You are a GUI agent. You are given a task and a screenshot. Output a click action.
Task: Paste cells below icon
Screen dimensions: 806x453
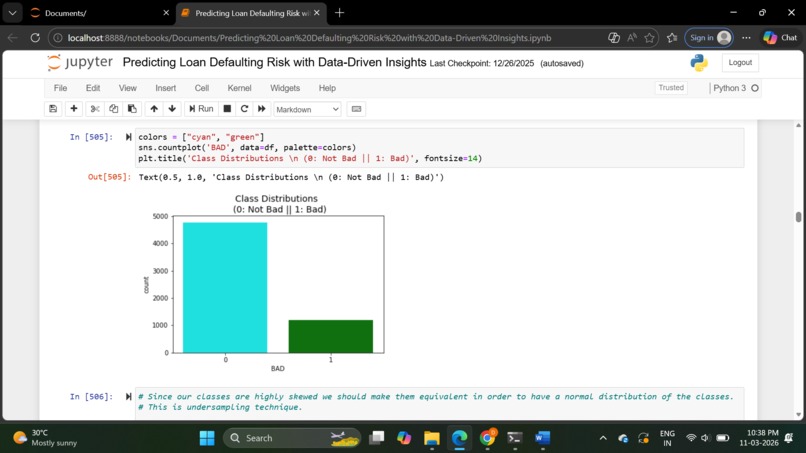point(132,109)
